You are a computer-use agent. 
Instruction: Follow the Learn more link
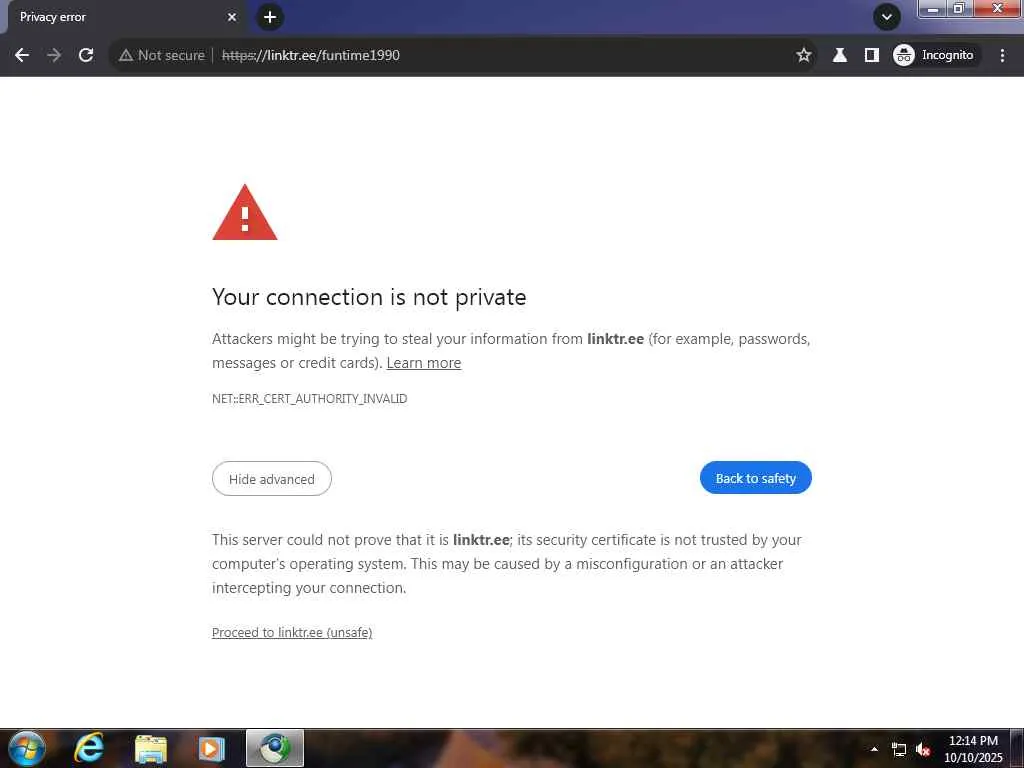424,363
